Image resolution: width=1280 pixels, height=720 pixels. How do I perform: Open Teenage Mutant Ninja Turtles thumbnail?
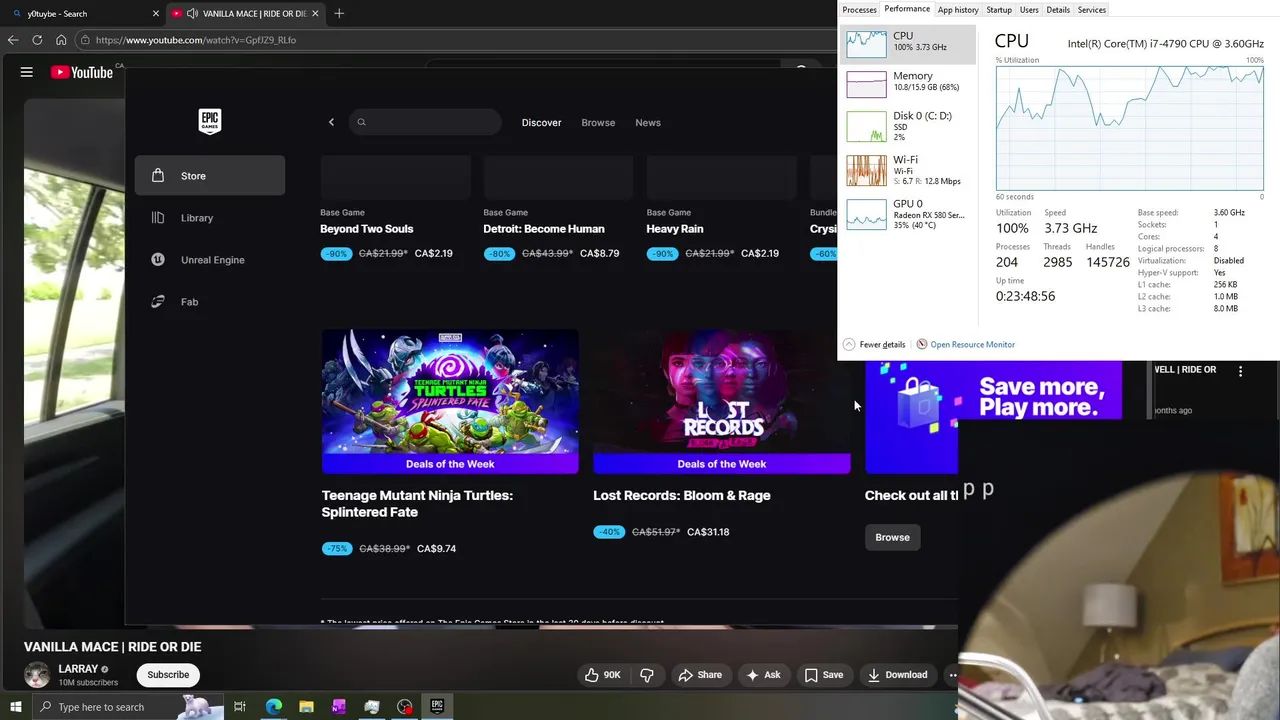click(x=450, y=400)
